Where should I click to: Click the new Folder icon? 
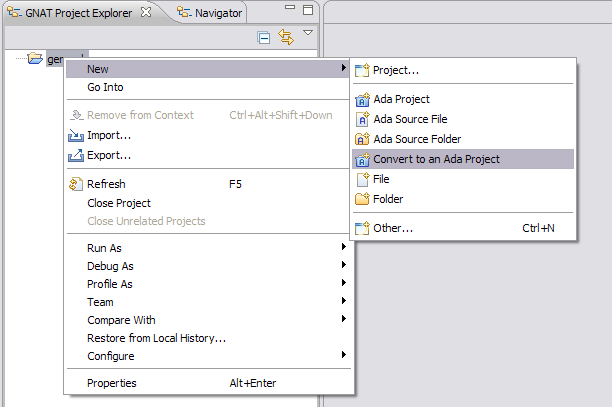(x=362, y=199)
